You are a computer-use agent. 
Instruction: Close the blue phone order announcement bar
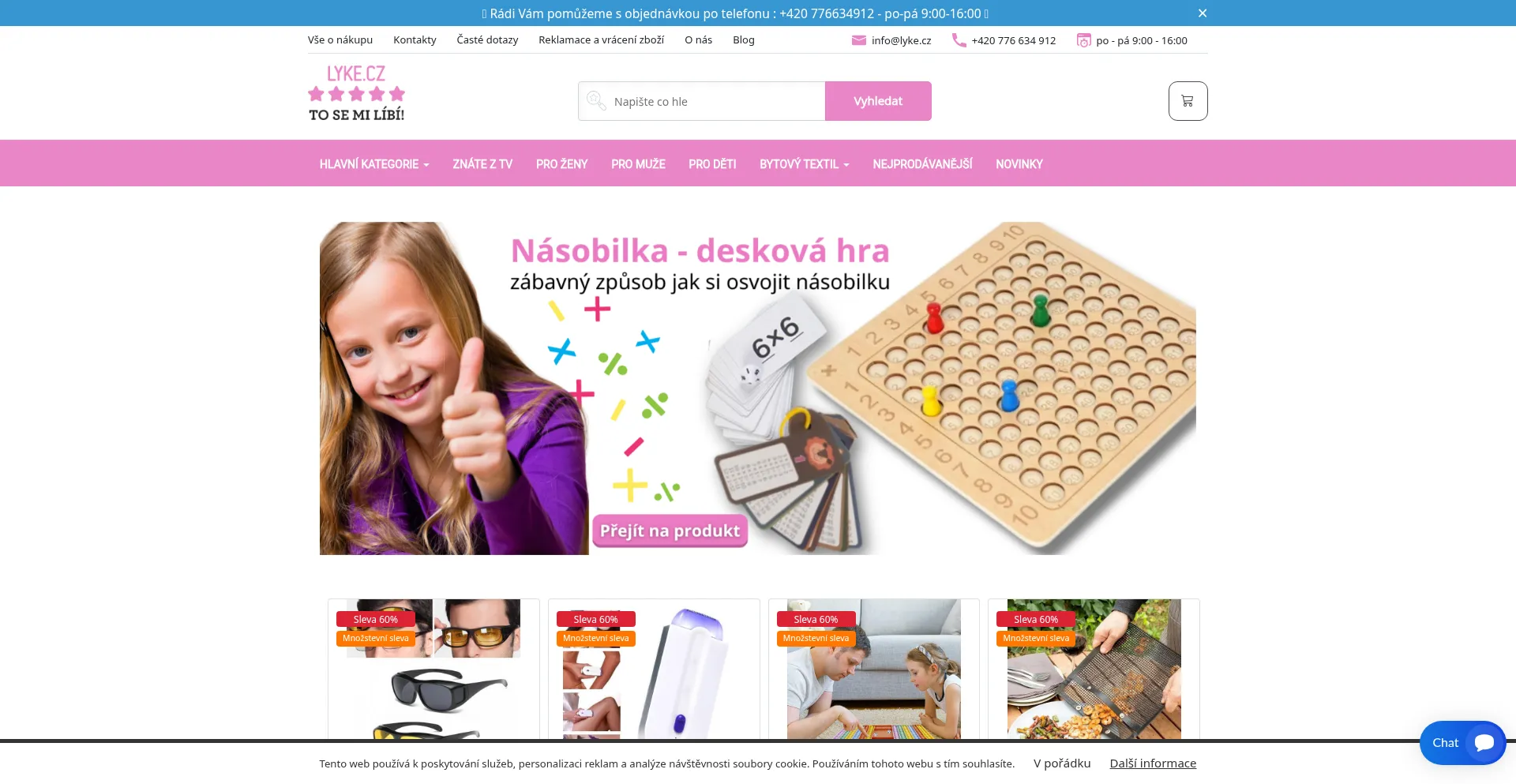coord(1202,13)
